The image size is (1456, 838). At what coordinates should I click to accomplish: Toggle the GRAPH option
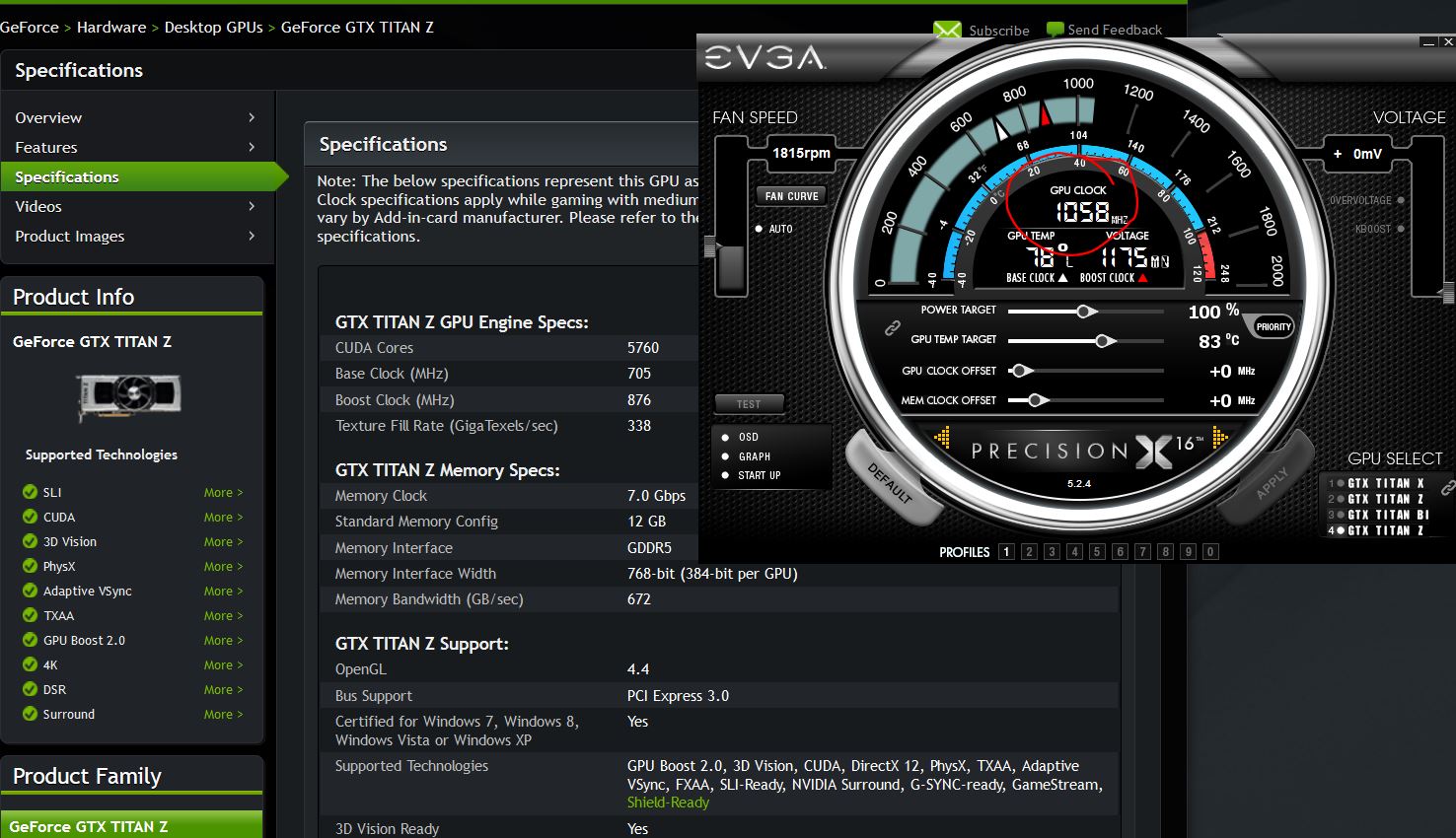pyautogui.click(x=726, y=456)
